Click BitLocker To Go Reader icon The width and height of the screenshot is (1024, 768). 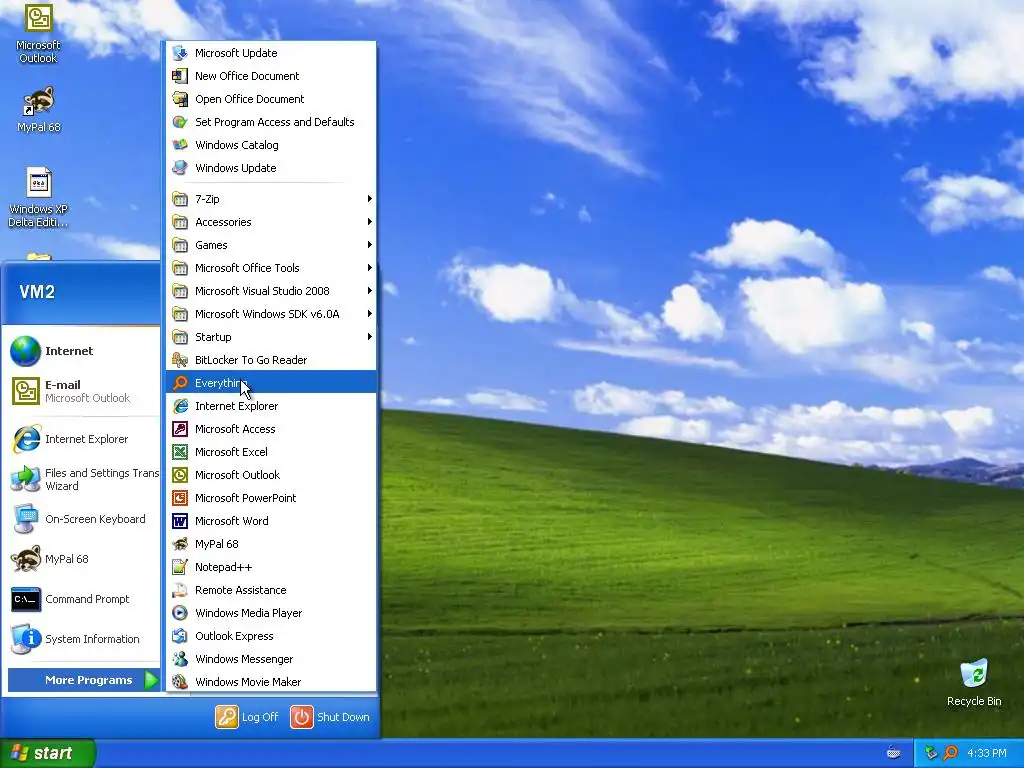click(x=180, y=360)
